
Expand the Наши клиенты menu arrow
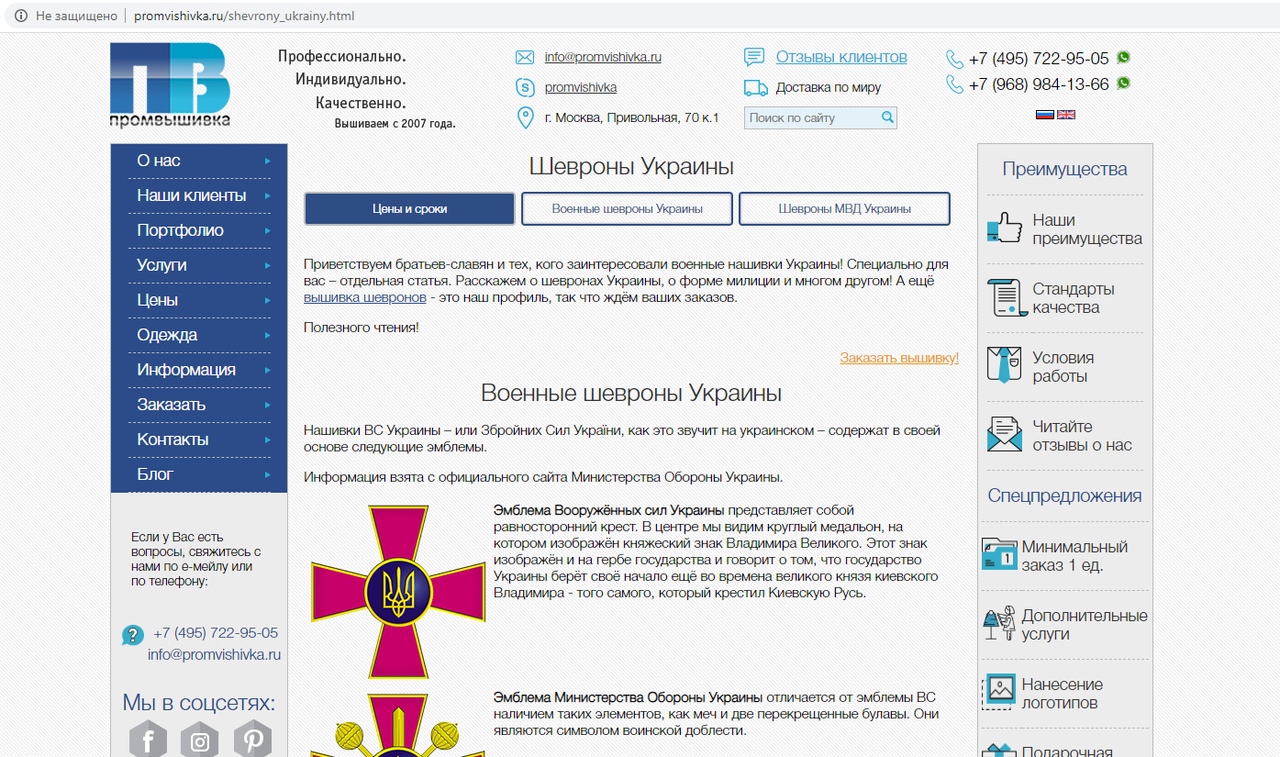(267, 196)
